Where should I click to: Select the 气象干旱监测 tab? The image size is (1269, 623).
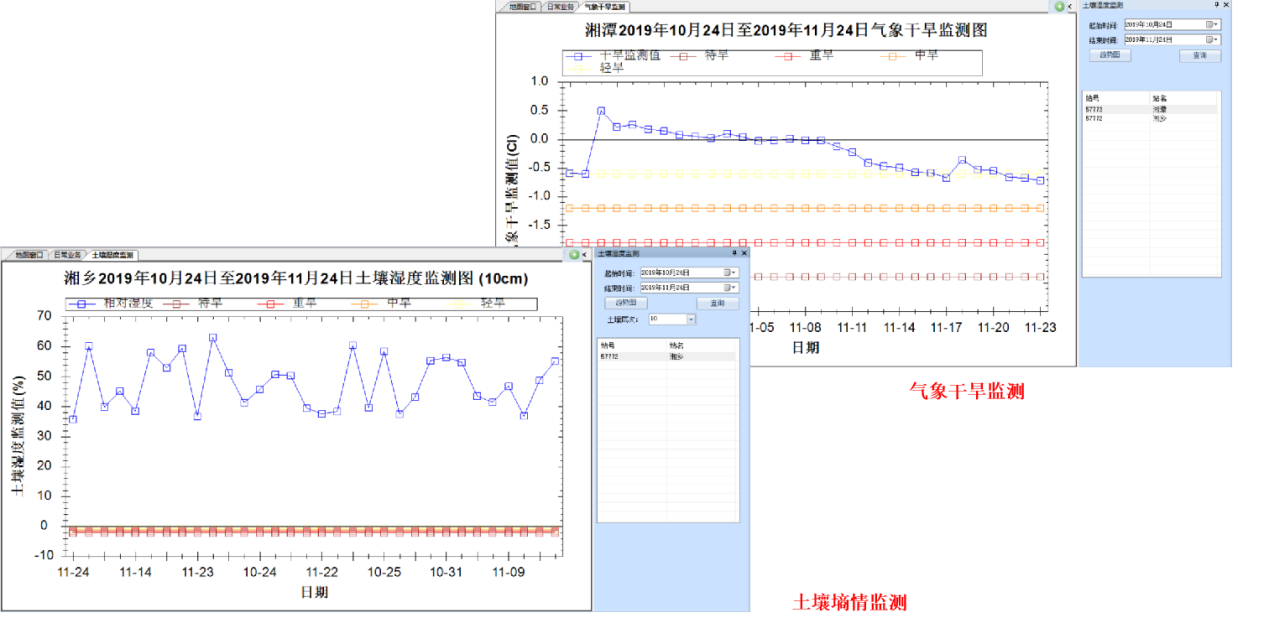click(x=608, y=6)
